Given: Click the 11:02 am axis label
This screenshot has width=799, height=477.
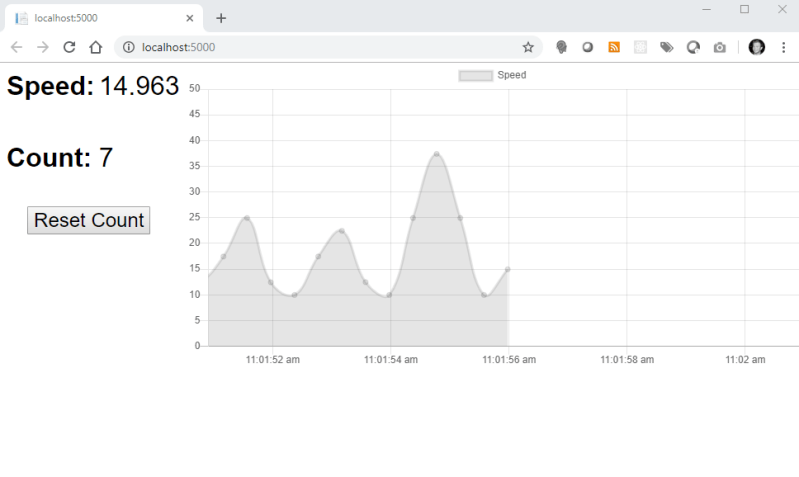Looking at the screenshot, I should tap(745, 360).
